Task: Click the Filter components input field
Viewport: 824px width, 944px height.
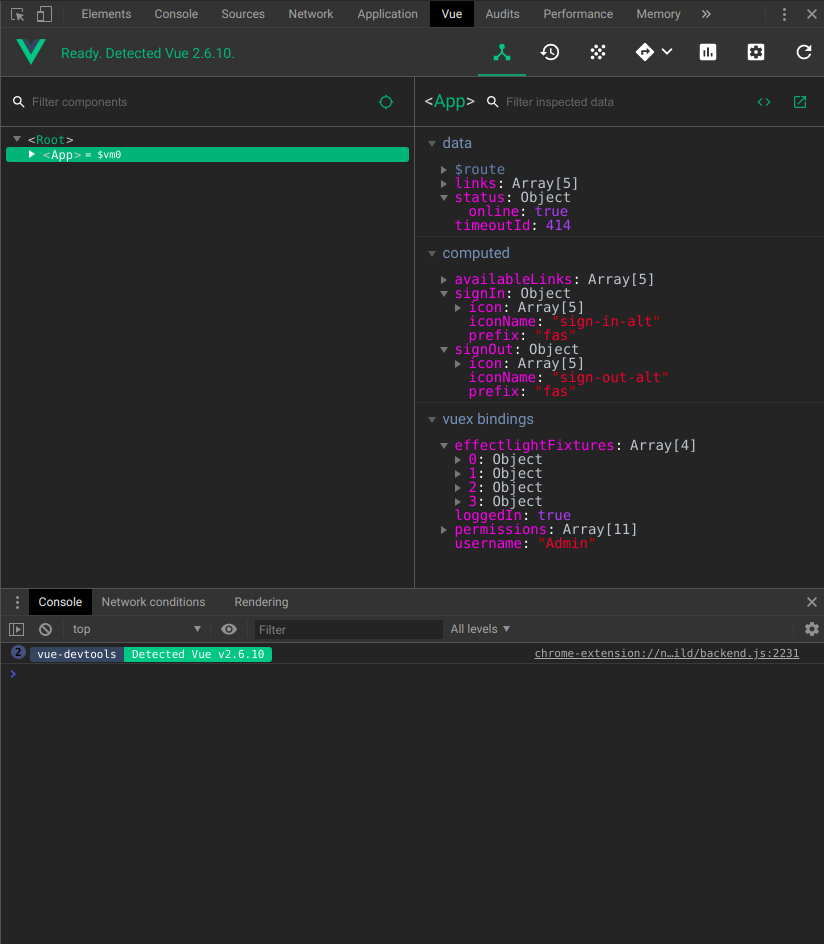Action: 150,102
